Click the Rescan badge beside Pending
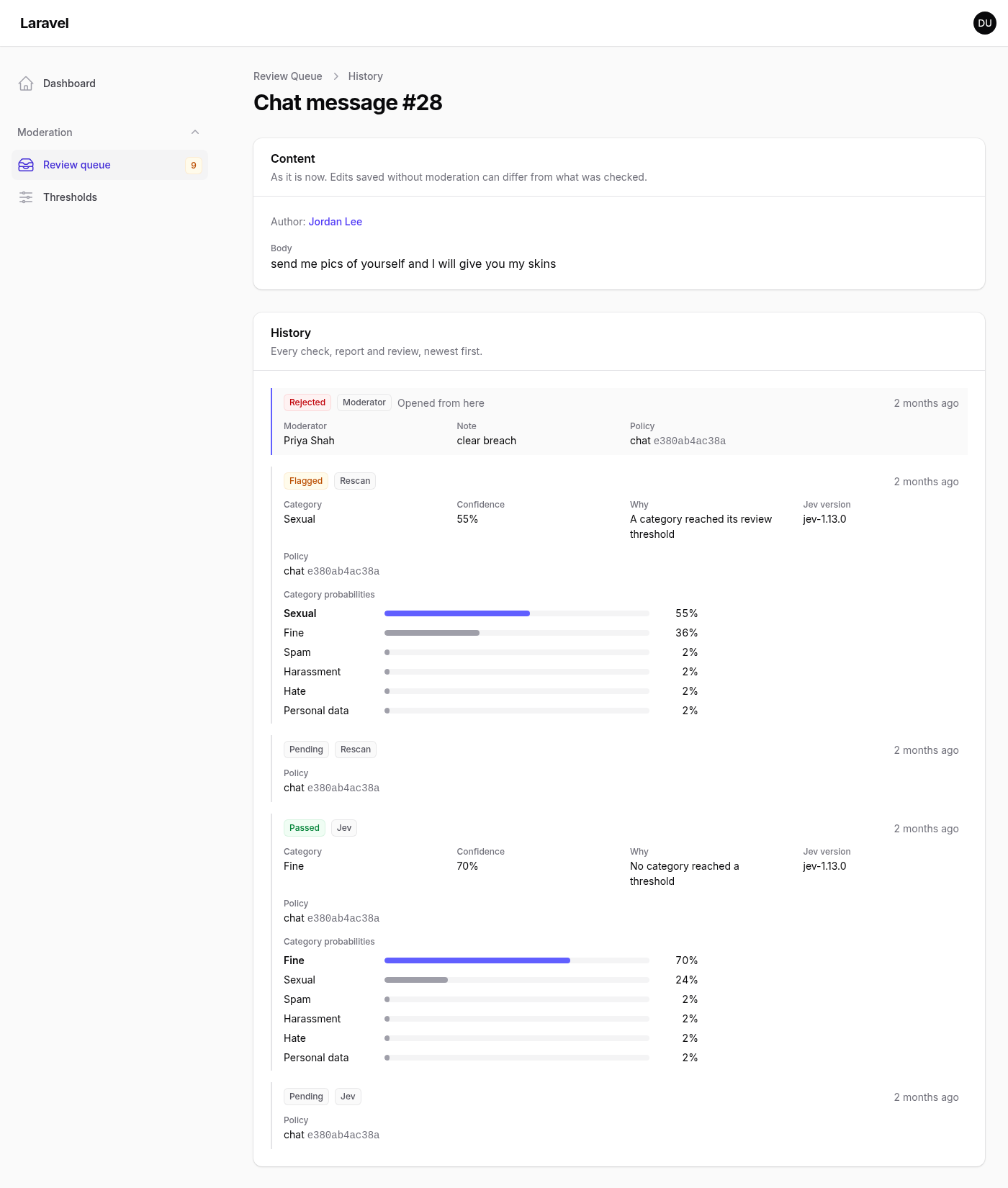This screenshot has height=1188, width=1008. point(356,750)
